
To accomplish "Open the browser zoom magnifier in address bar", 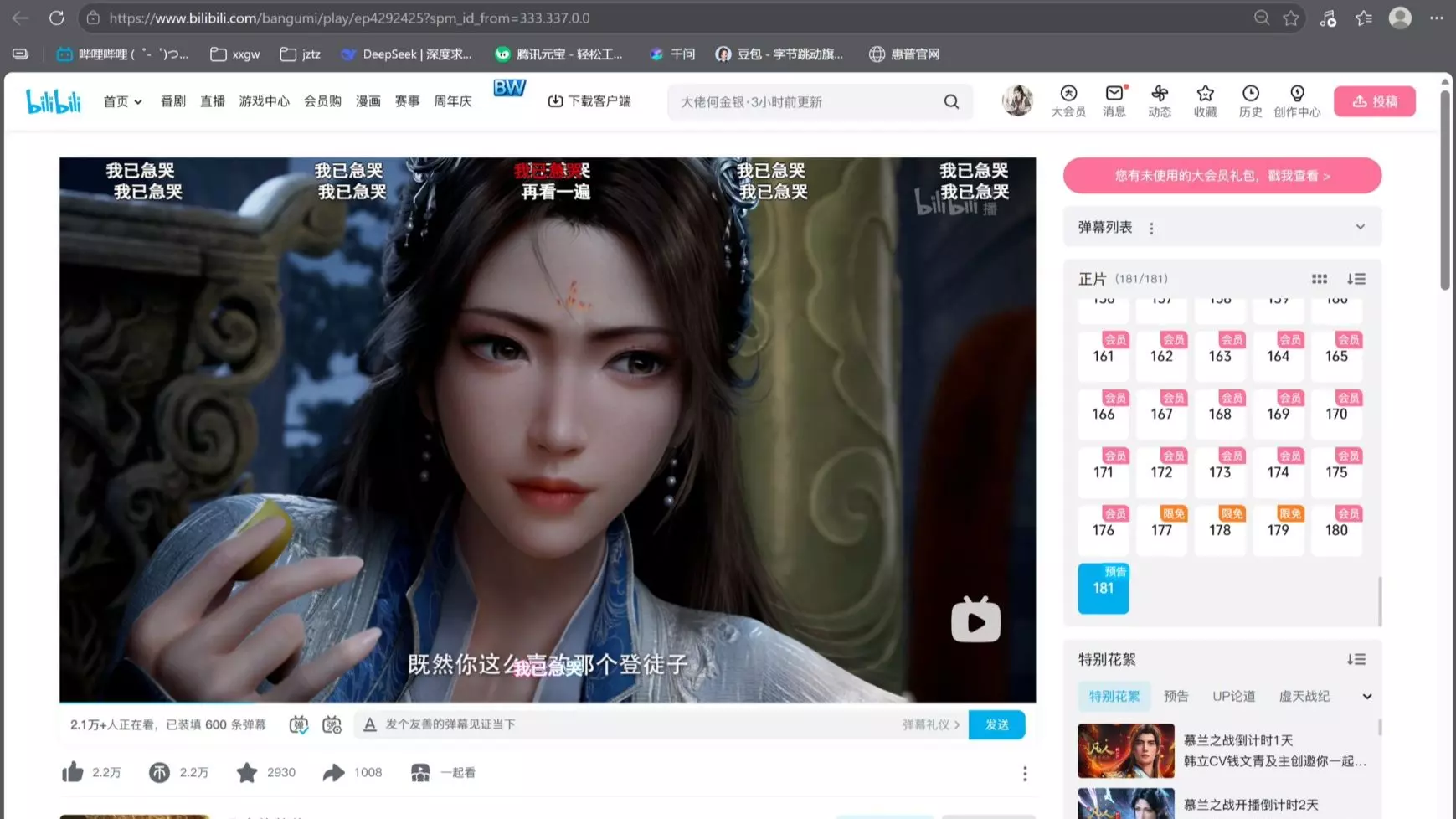I will coord(1261,18).
